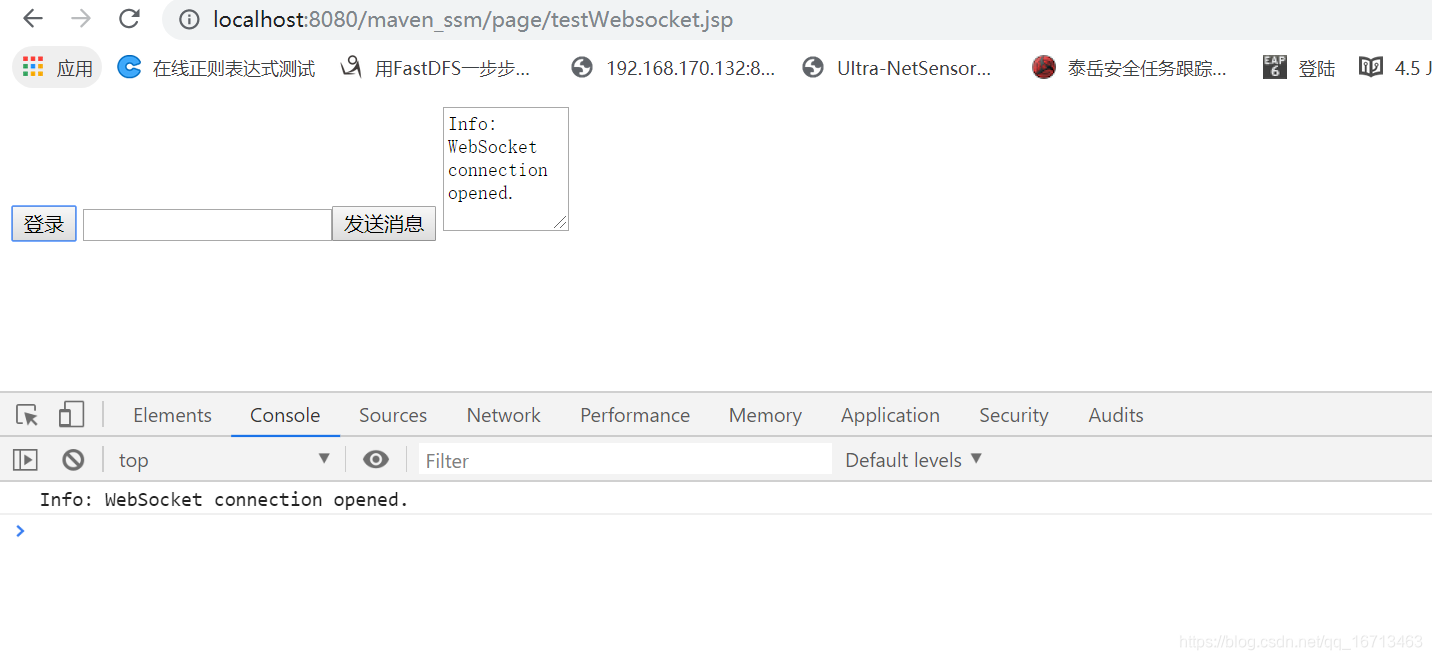This screenshot has width=1432, height=660.
Task: Switch to the Application tab
Action: [889, 414]
